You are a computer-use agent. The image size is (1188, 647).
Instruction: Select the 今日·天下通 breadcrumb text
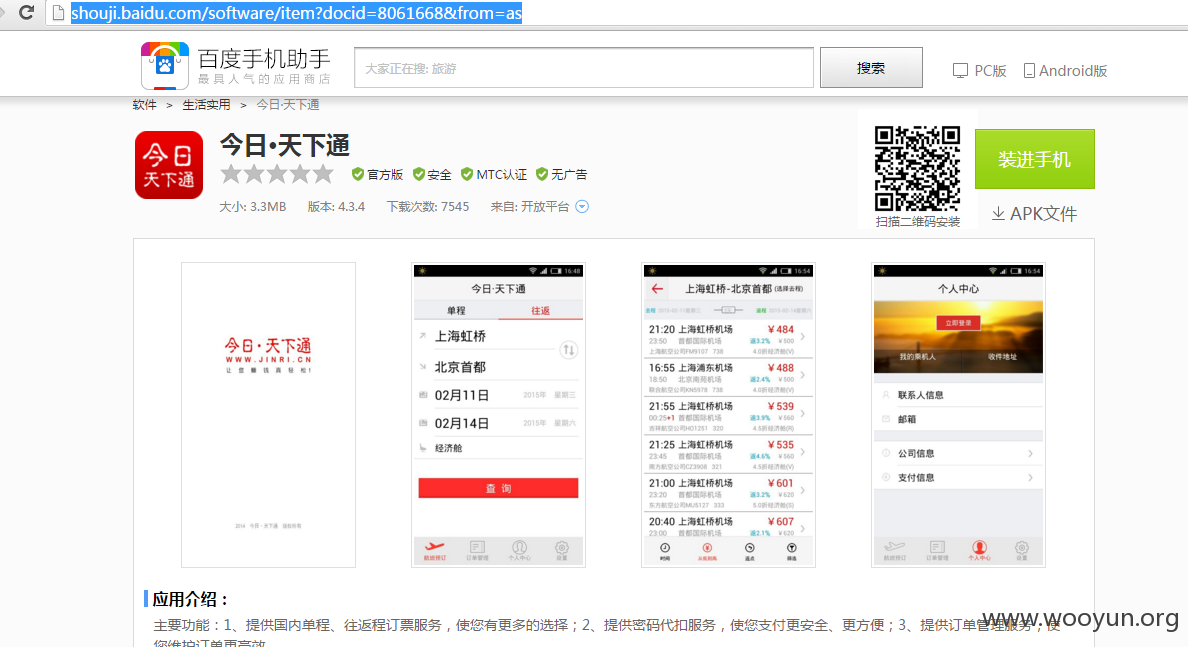click(x=288, y=105)
